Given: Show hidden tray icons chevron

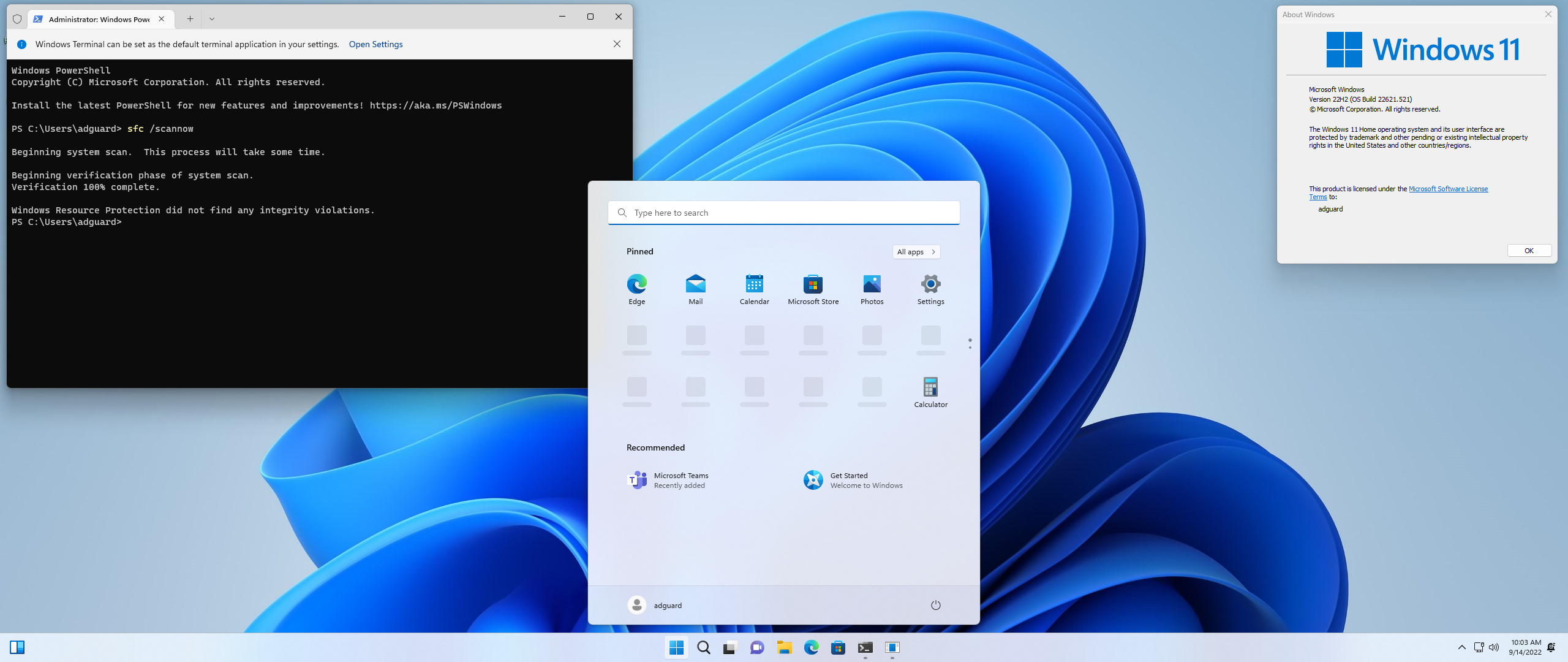Looking at the screenshot, I should [x=1461, y=647].
